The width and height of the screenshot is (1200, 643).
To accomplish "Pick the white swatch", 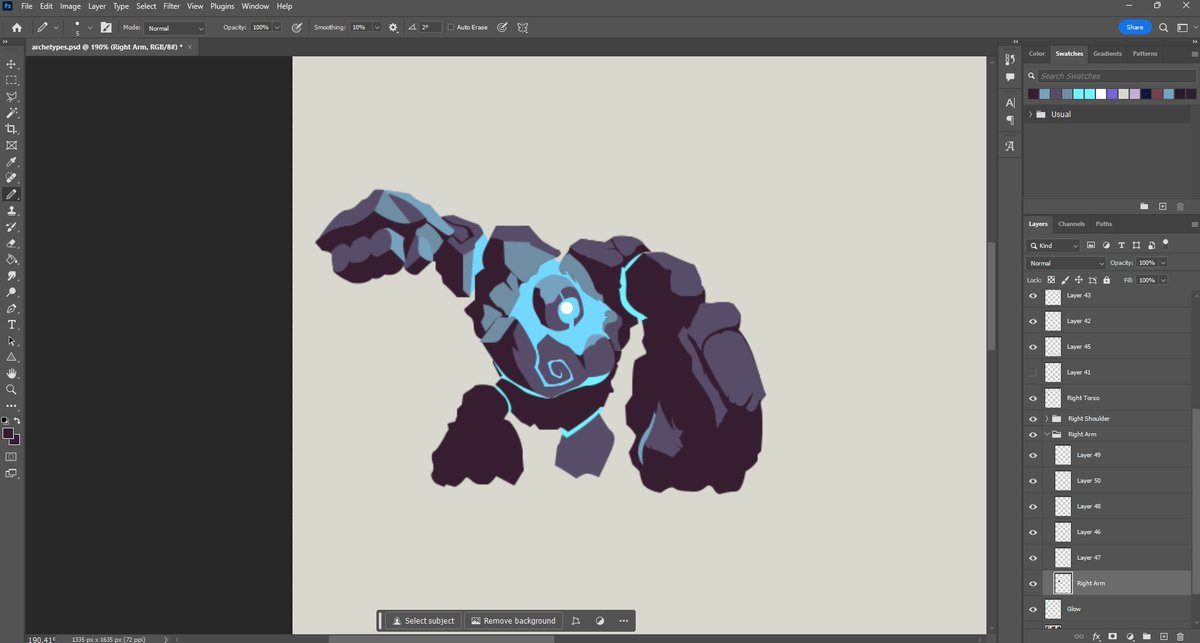I will tap(1100, 94).
